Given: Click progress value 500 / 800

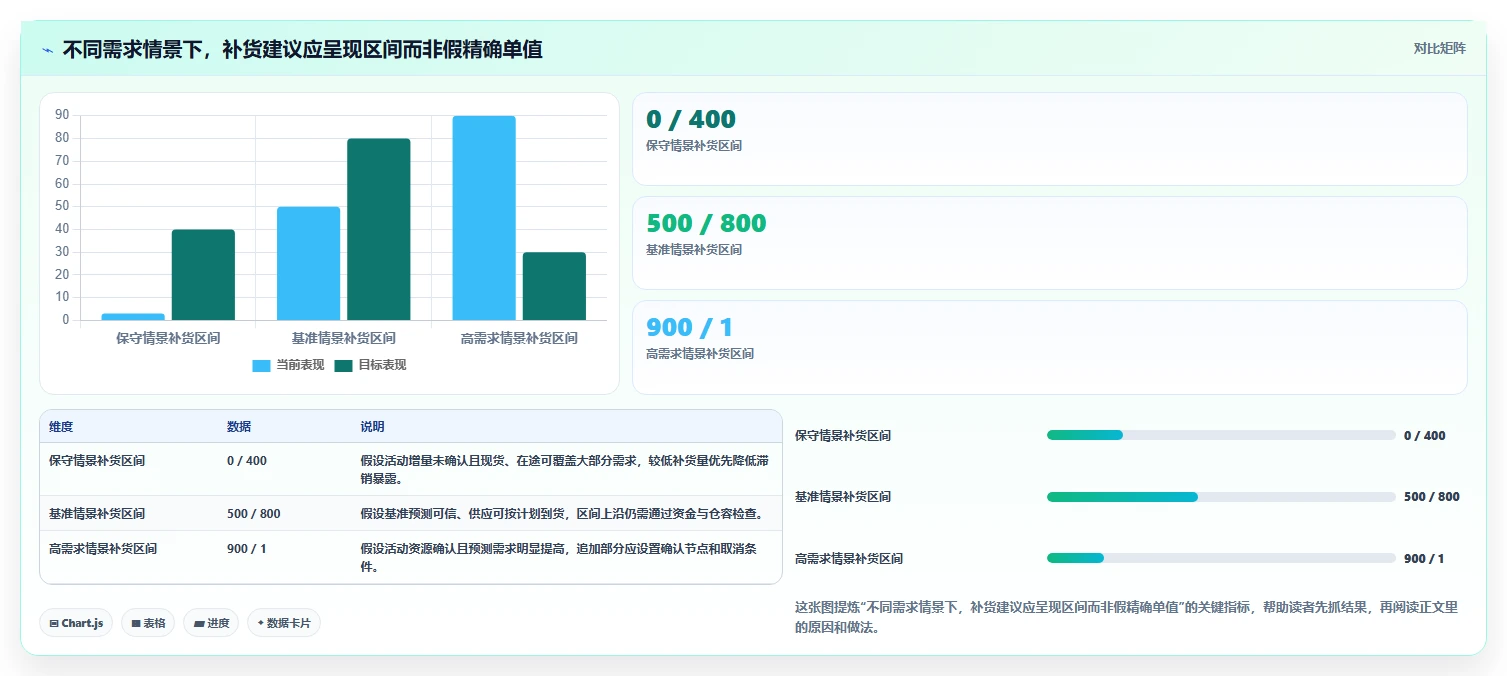Looking at the screenshot, I should 1432,497.
